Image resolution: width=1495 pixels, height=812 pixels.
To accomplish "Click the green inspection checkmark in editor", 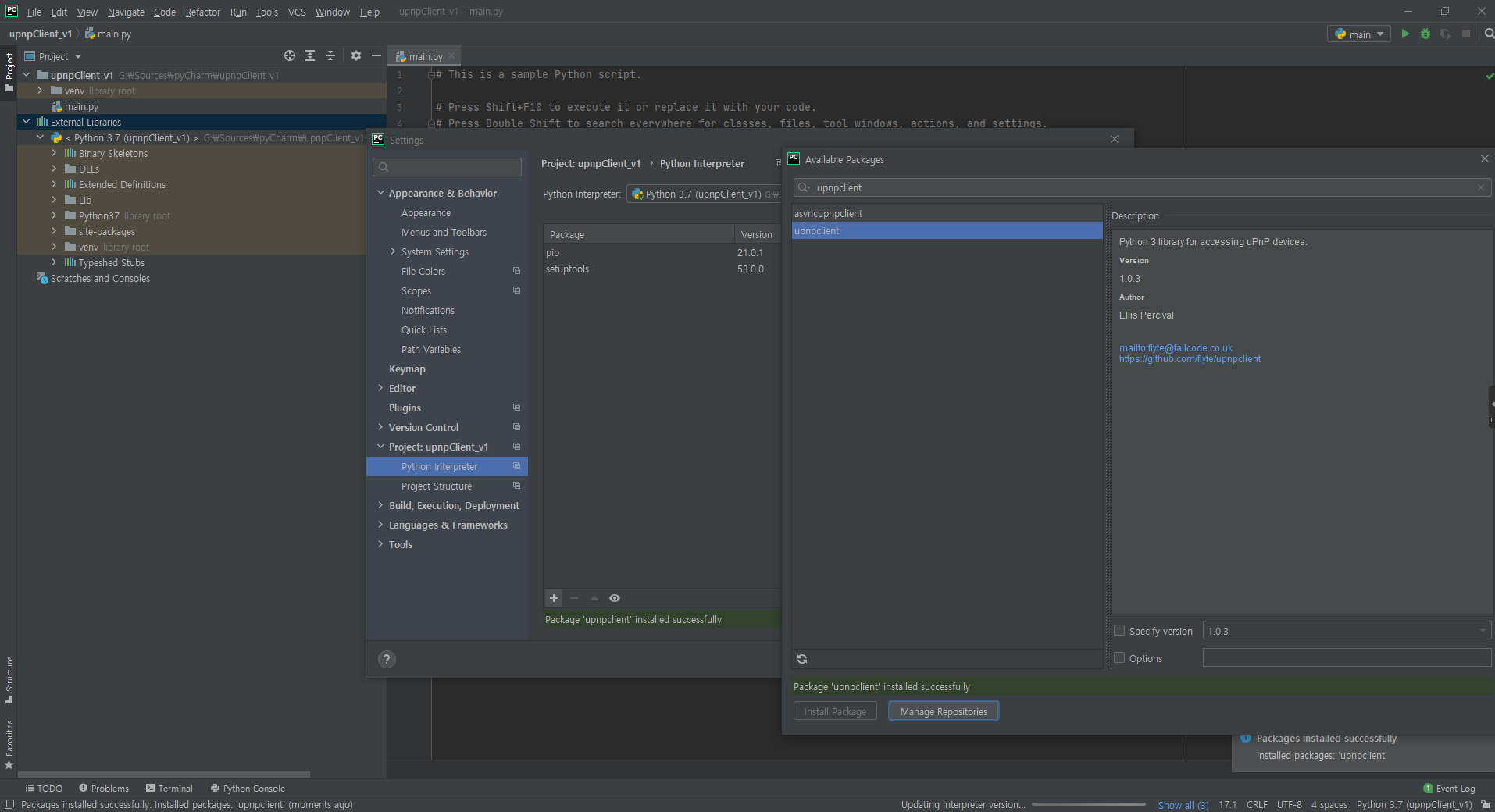I will 1489,76.
